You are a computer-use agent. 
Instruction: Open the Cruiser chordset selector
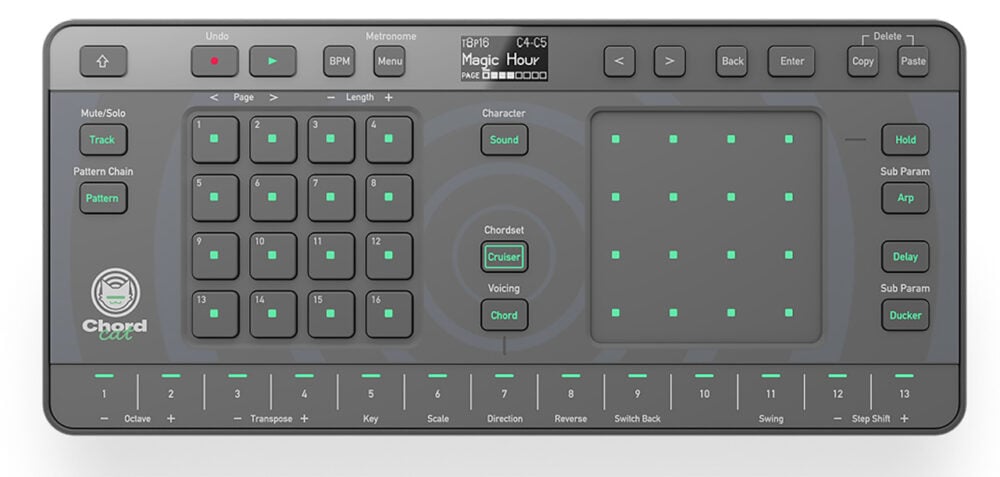[x=504, y=257]
